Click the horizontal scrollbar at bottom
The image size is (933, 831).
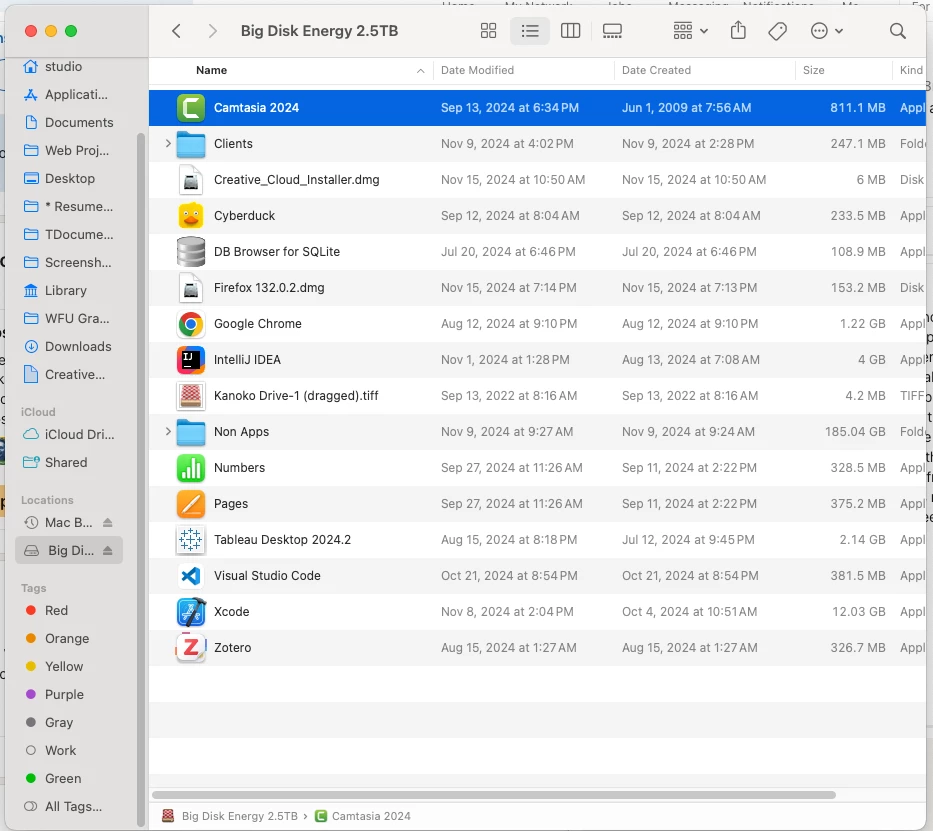pos(494,795)
